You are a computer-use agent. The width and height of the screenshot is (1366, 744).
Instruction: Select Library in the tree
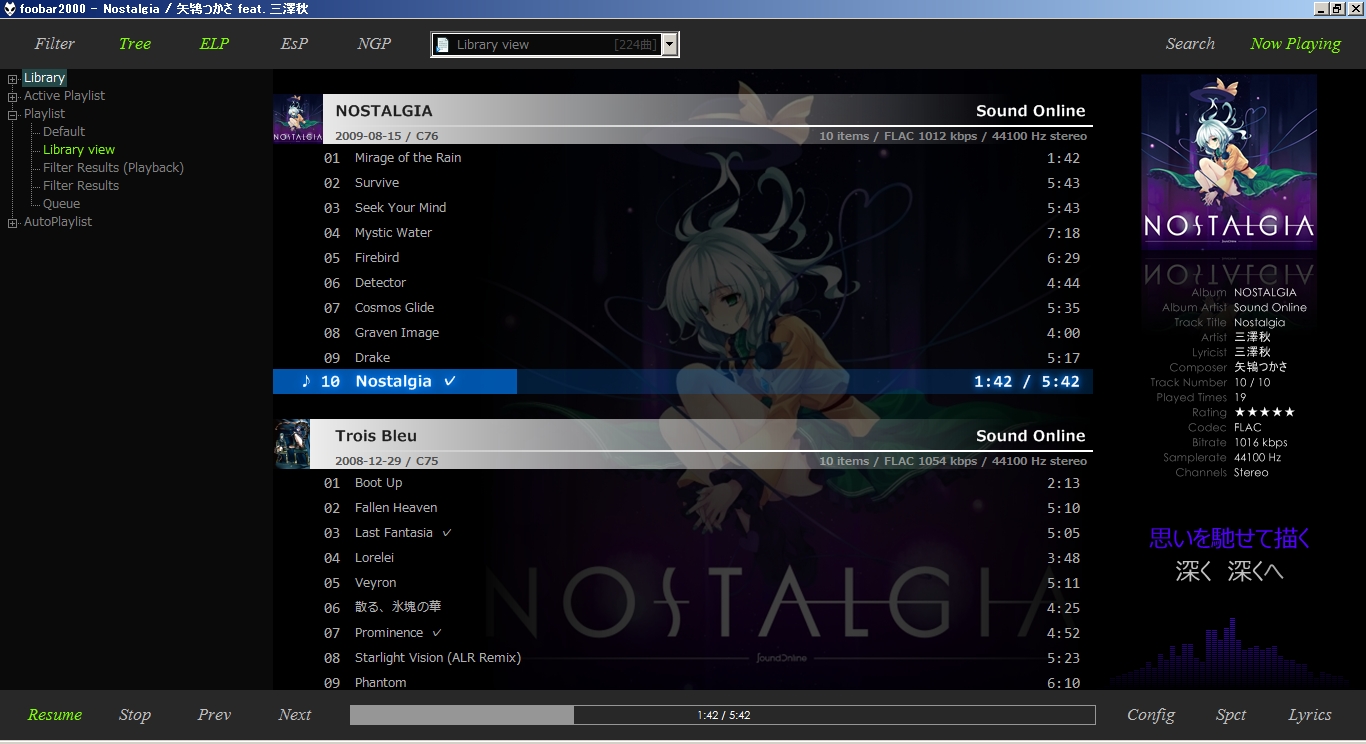(44, 78)
